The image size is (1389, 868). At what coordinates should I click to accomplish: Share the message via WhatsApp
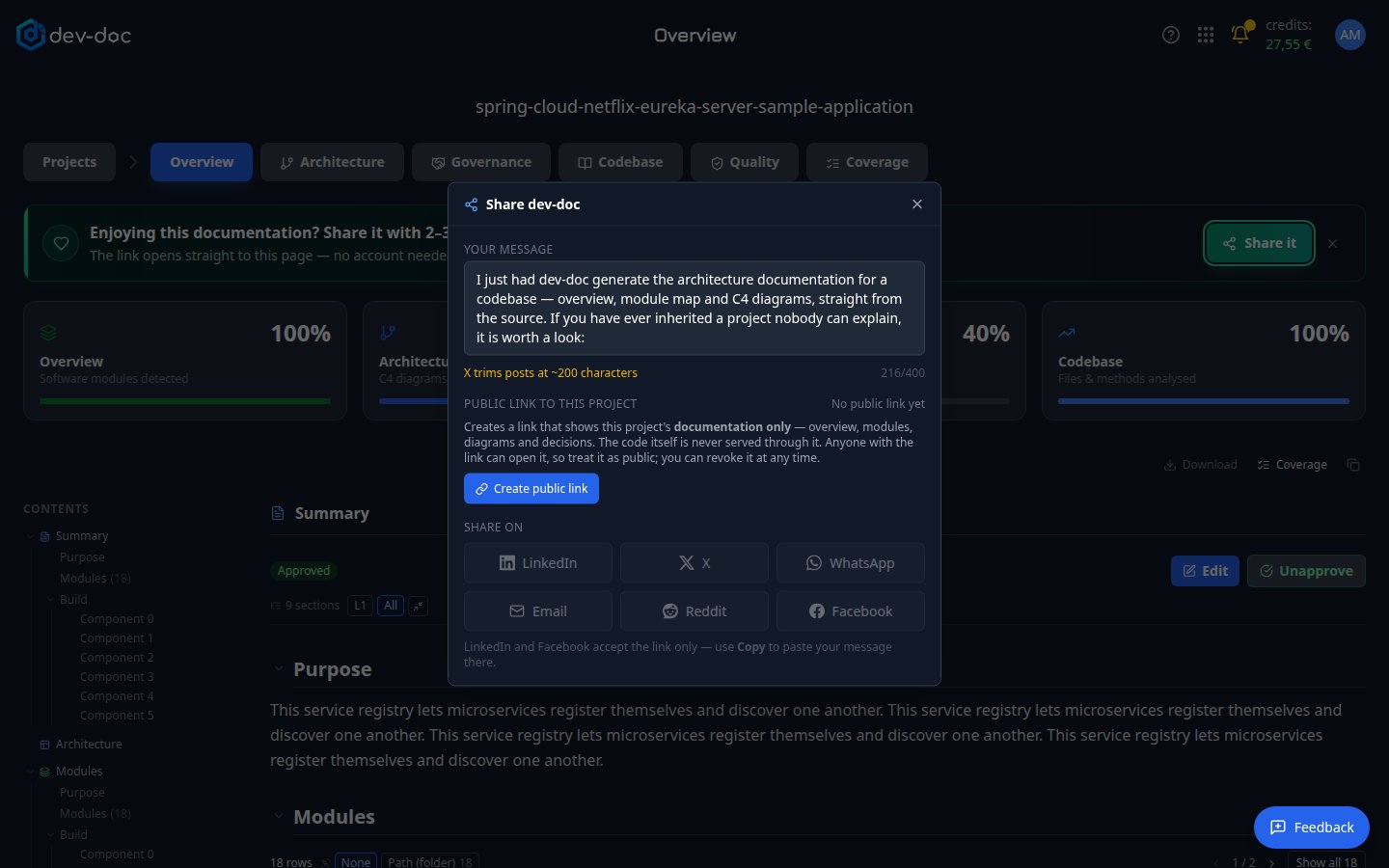851,563
